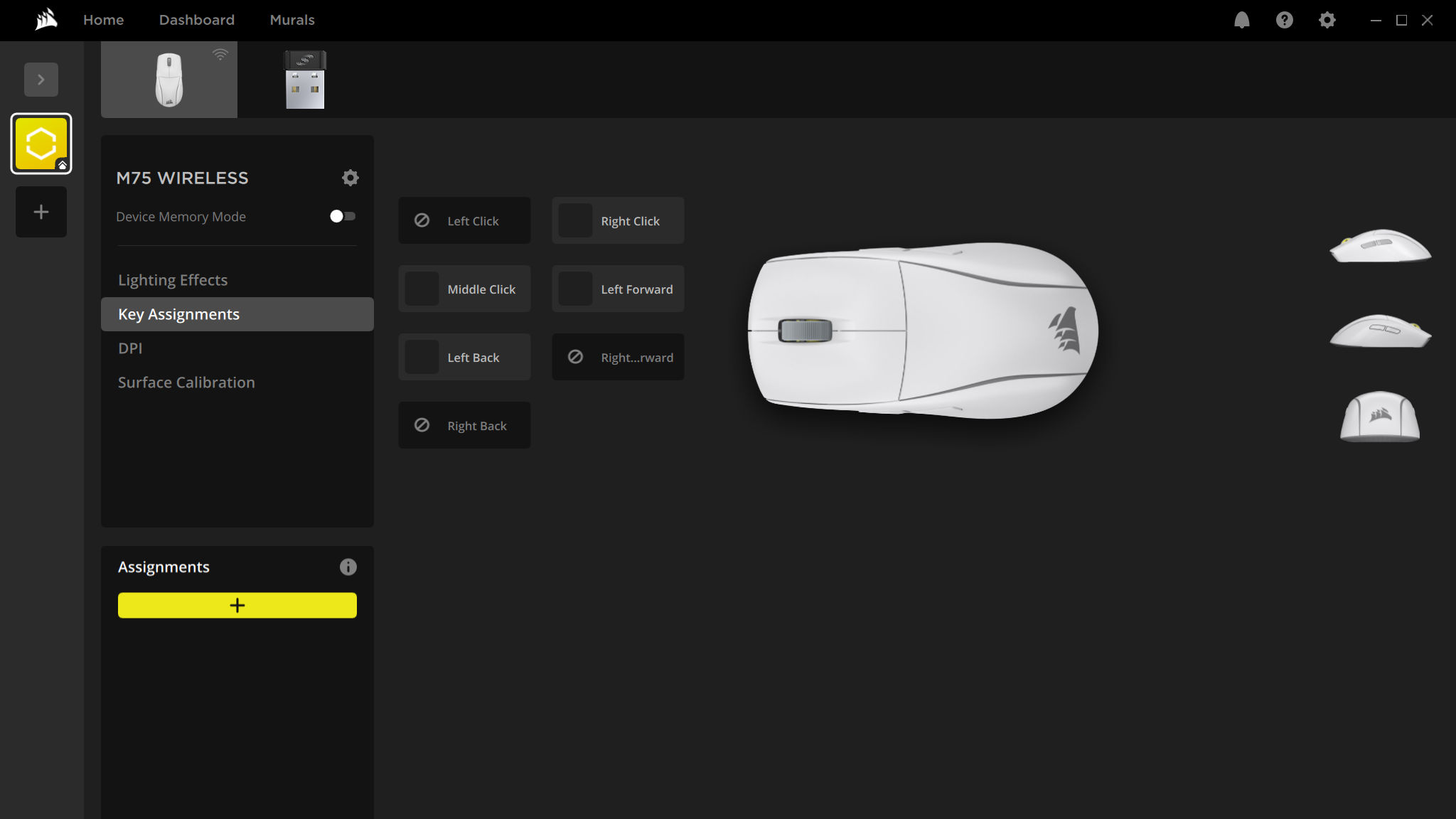Select the Lighting Effects menu item
The width and height of the screenshot is (1456, 819).
(x=172, y=279)
